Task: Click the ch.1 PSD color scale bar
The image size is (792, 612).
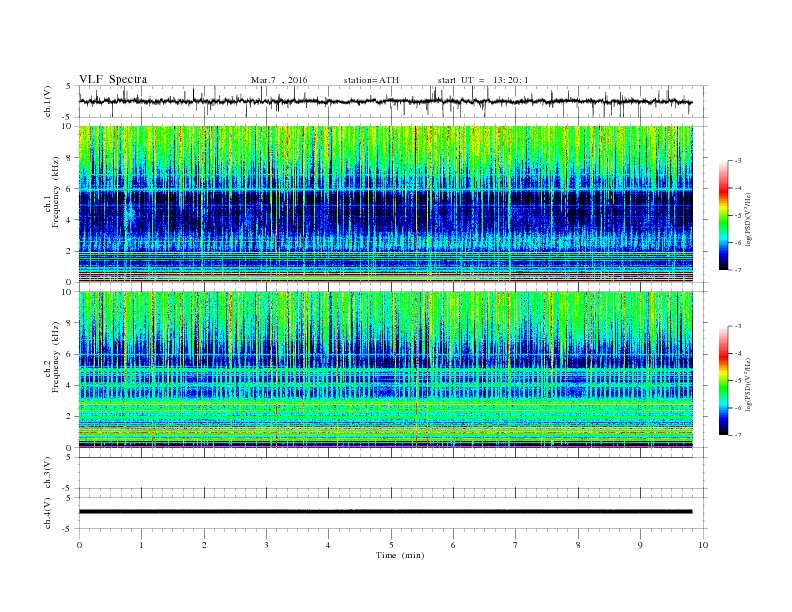Action: [x=723, y=215]
